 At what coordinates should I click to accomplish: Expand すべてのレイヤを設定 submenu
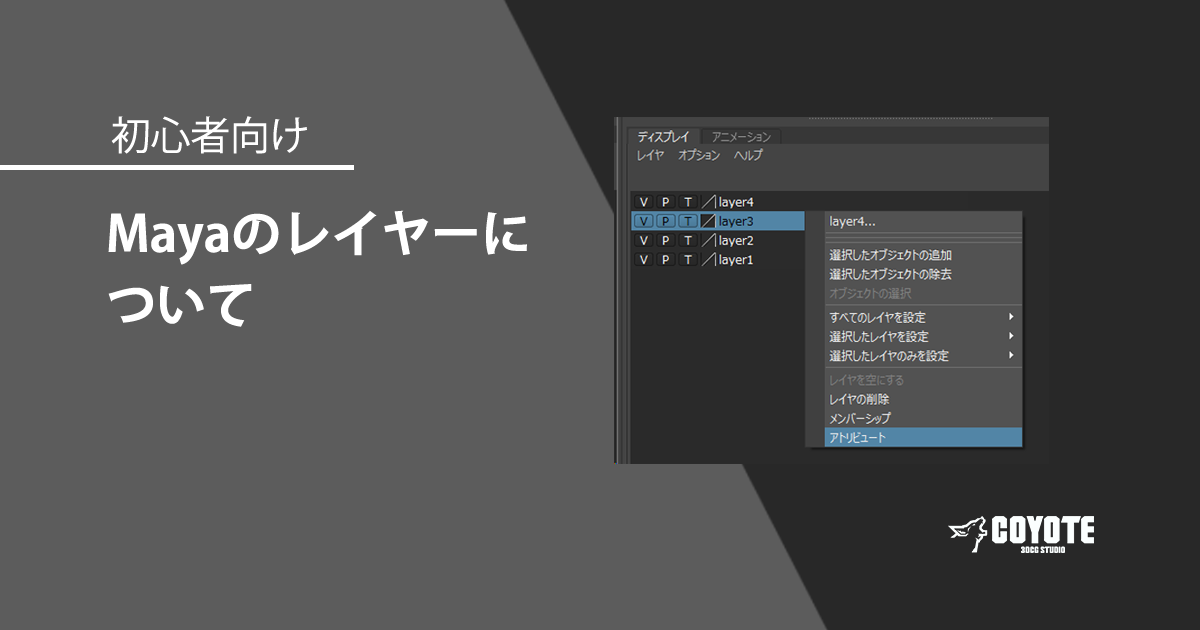point(923,317)
